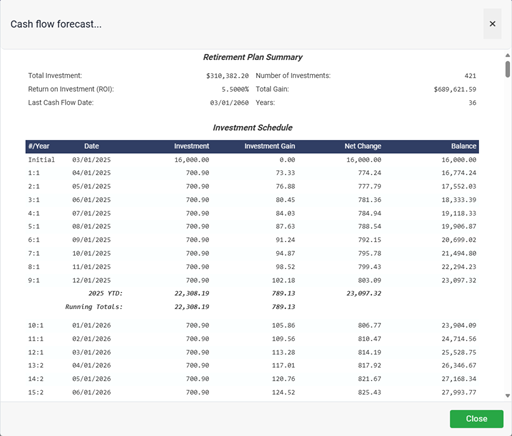512x436 pixels.
Task: Click the balance 23,097.32 in row 9:1
Action: point(459,280)
